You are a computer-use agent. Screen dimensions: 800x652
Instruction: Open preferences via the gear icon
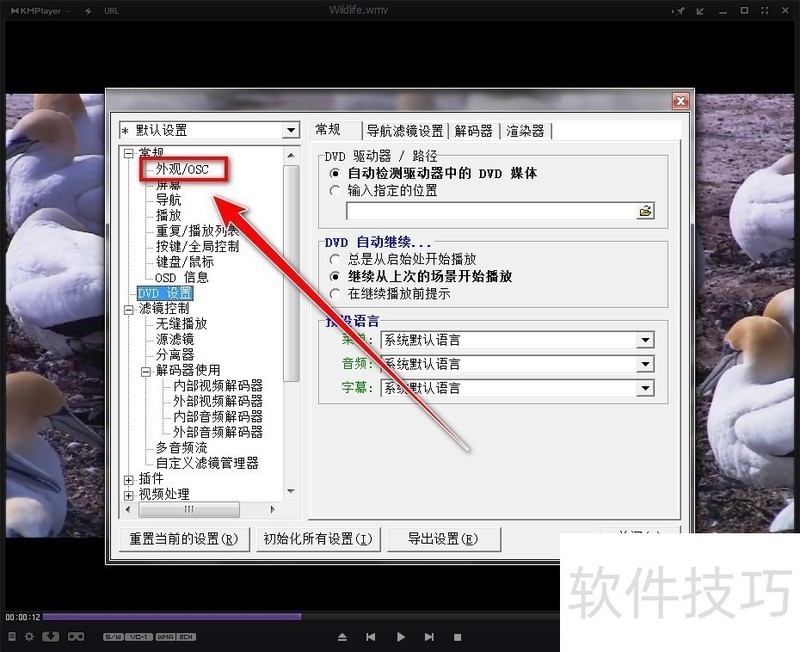click(29, 637)
